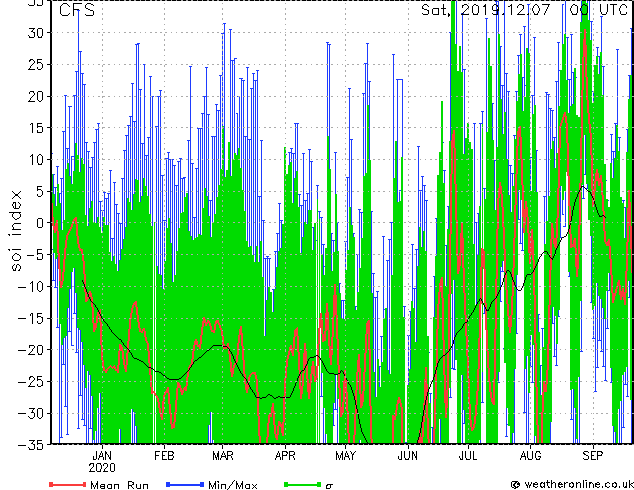
Task: Click the 2020 year label
Action: click(x=102, y=468)
